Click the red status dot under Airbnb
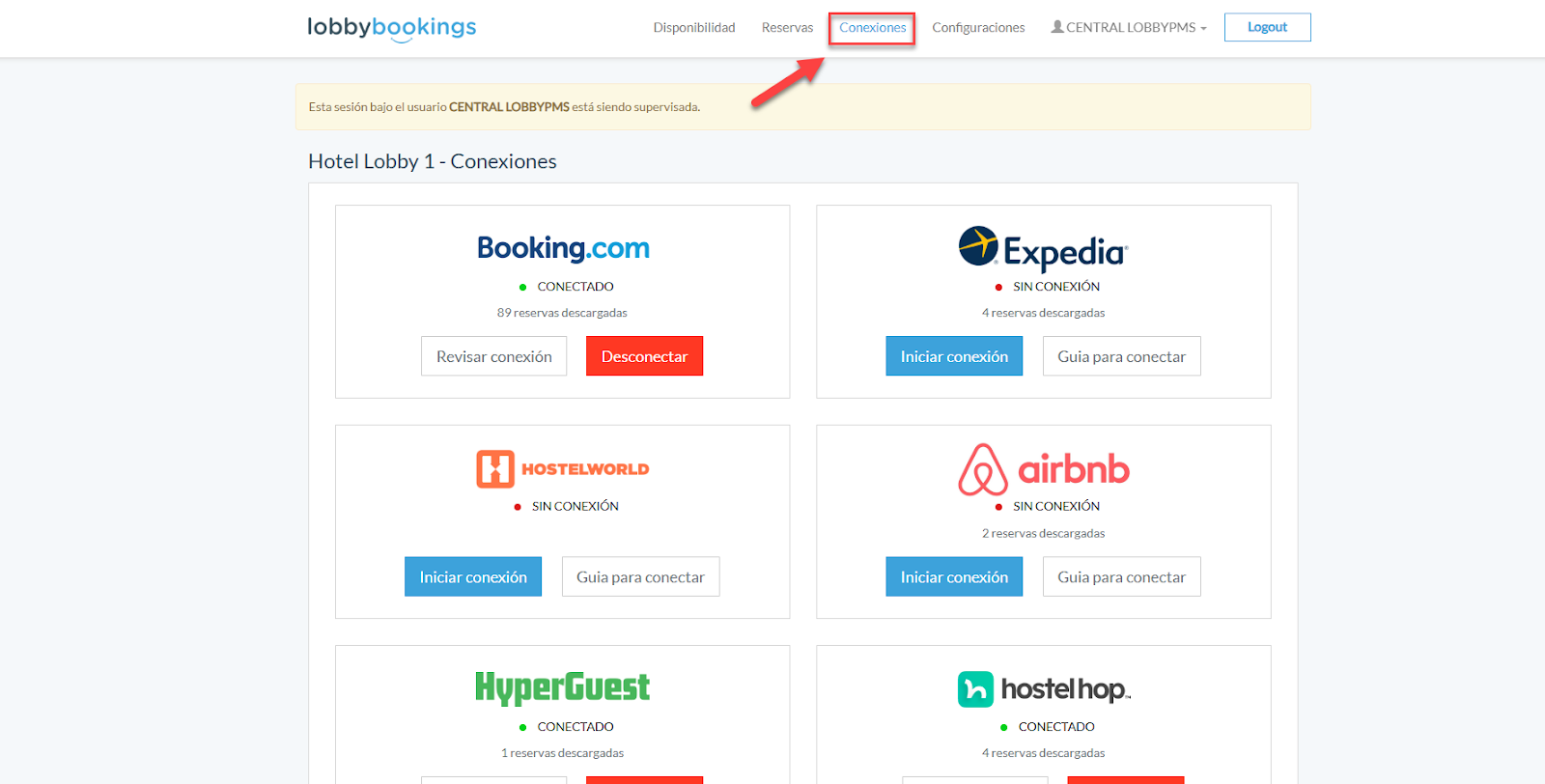The height and width of the screenshot is (784, 1545). [x=998, y=507]
